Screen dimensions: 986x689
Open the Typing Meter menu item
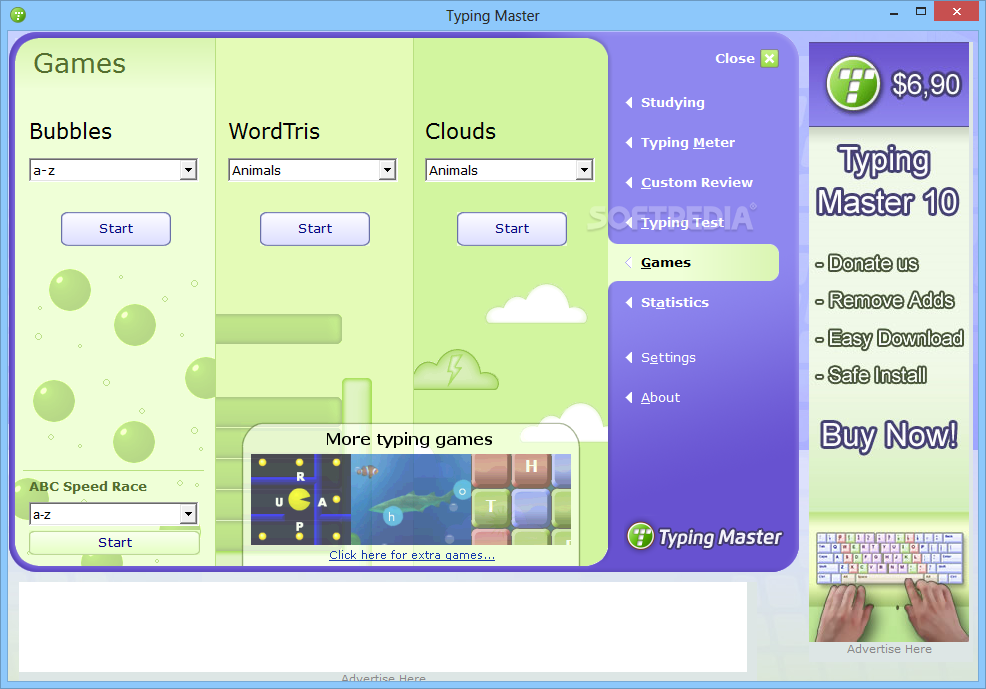687,143
